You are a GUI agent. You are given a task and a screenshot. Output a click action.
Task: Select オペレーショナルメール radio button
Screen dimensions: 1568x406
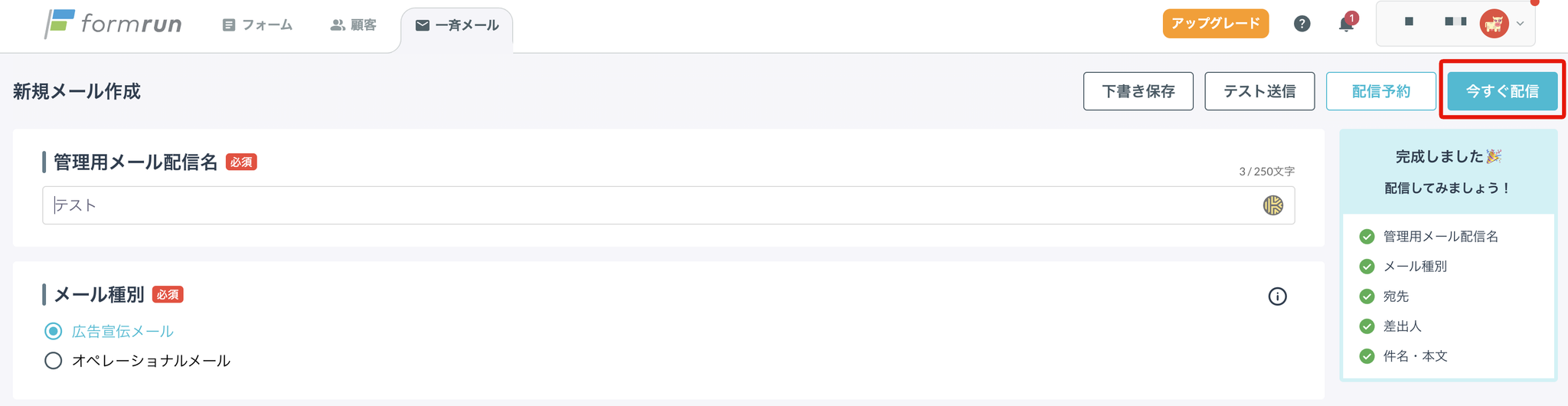53,361
